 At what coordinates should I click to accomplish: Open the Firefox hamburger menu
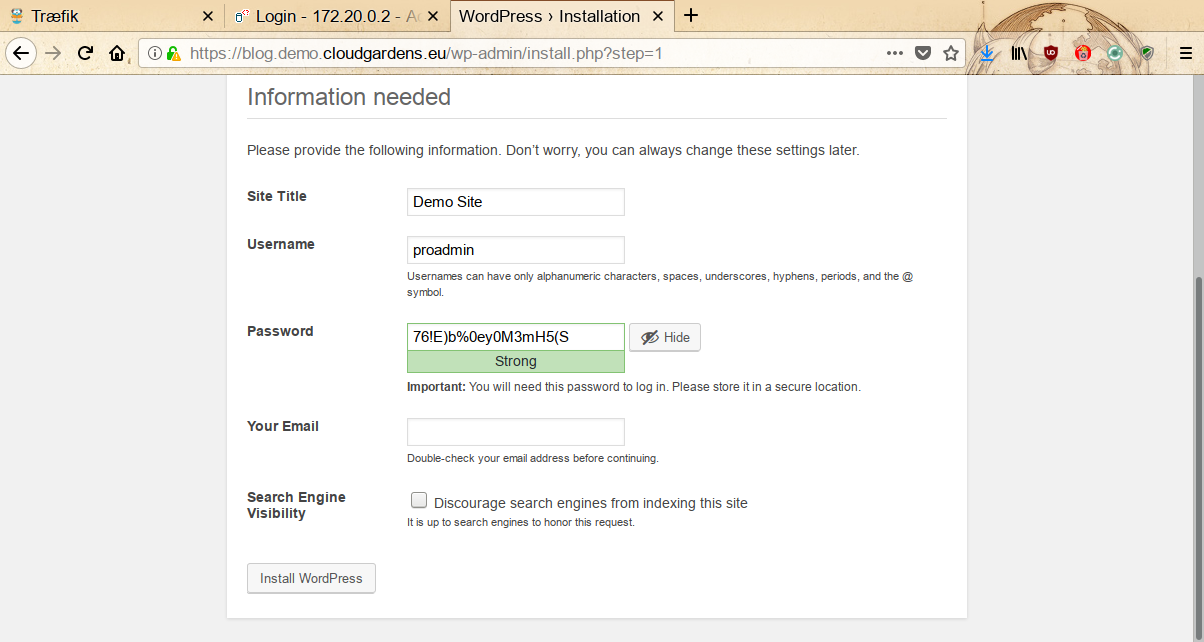(1185, 53)
